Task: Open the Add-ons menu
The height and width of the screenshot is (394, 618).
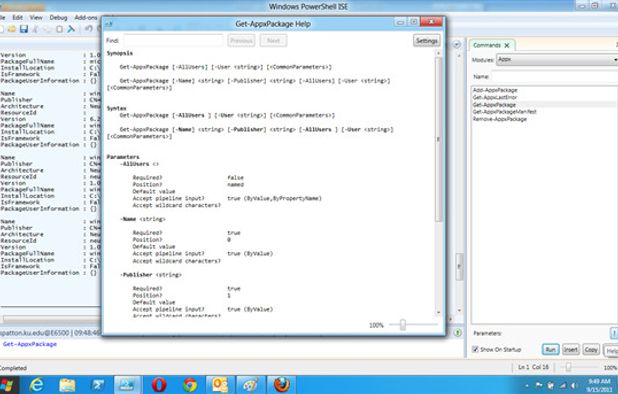Action: point(86,17)
